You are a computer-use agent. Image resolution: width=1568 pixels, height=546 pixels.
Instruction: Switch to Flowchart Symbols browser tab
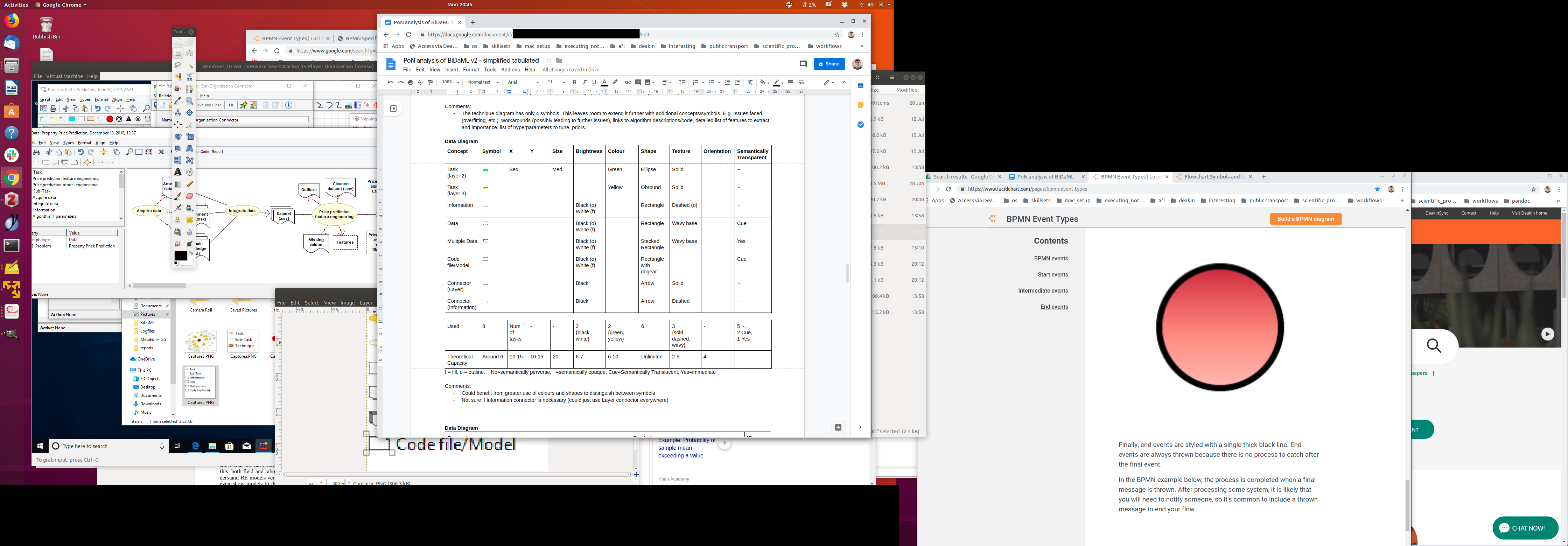click(x=1212, y=176)
